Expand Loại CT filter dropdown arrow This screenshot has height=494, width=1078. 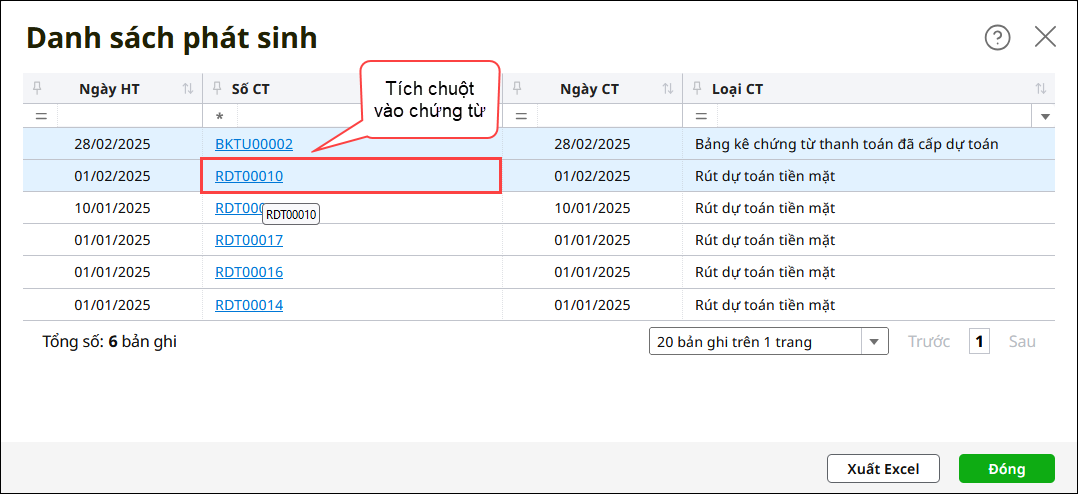pos(1045,117)
